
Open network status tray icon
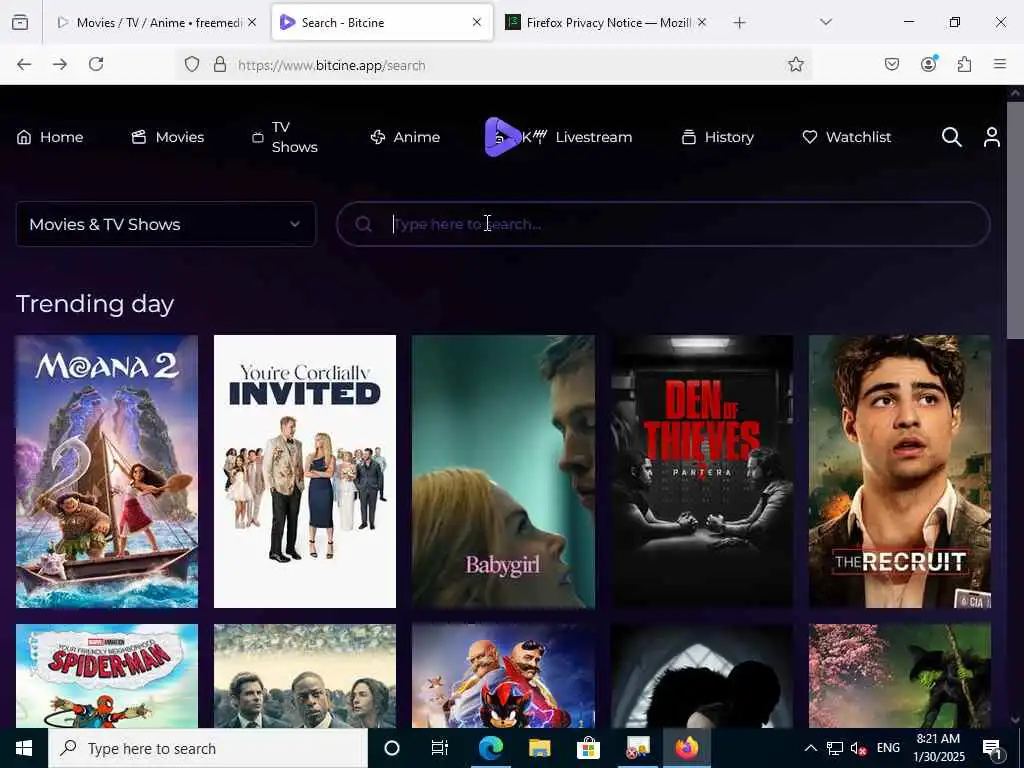pos(835,748)
